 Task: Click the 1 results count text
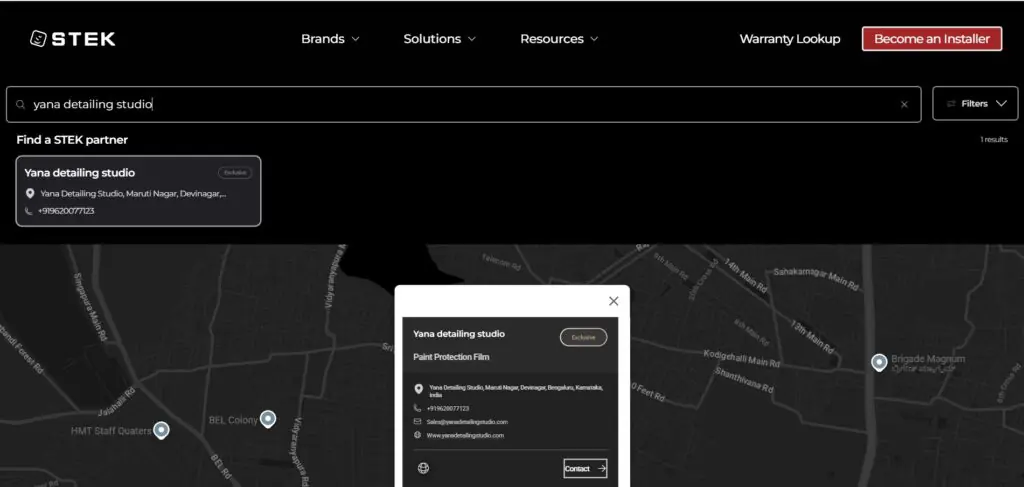[993, 140]
